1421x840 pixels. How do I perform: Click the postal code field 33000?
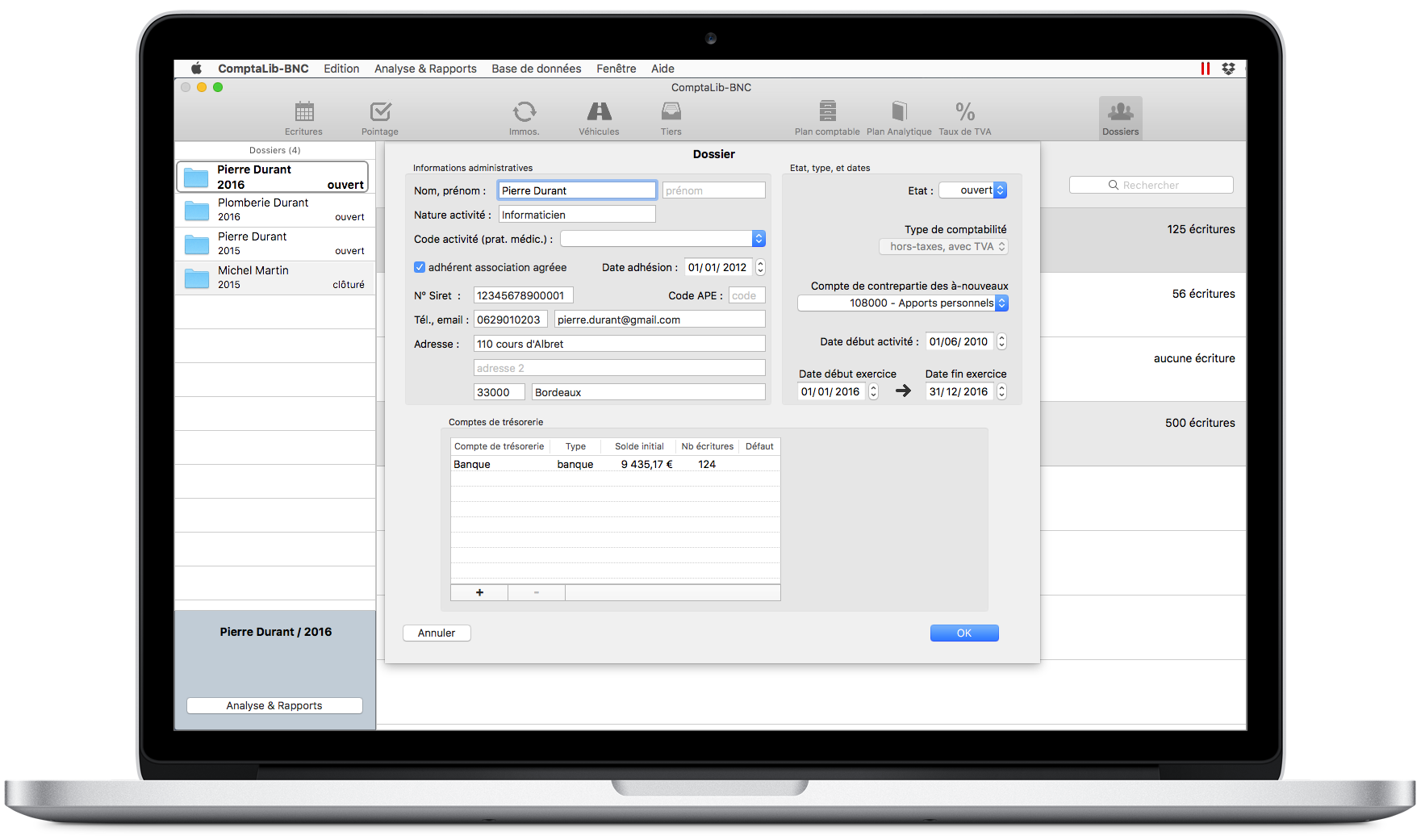click(499, 392)
